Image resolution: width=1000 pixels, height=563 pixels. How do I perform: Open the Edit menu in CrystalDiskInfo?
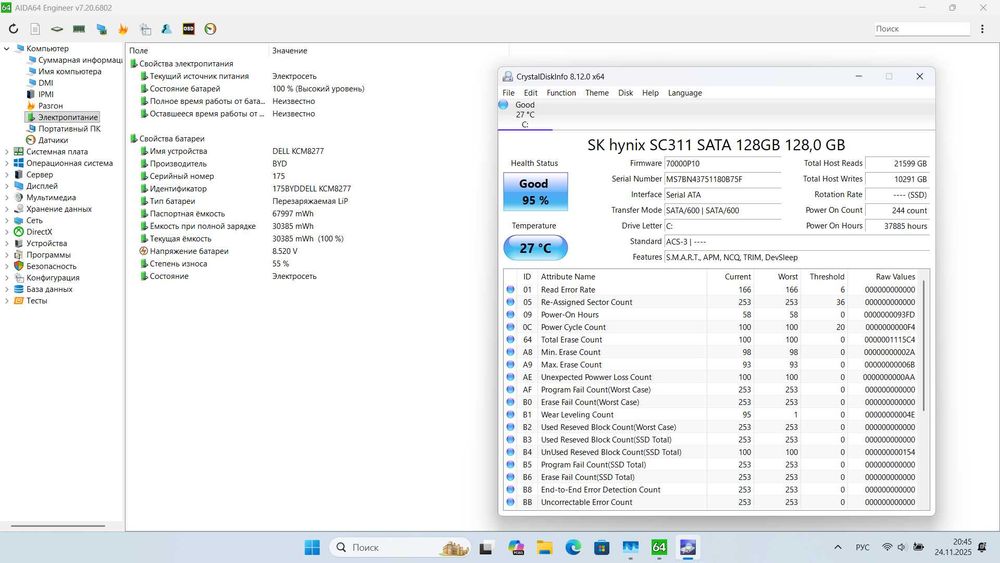[x=531, y=92]
